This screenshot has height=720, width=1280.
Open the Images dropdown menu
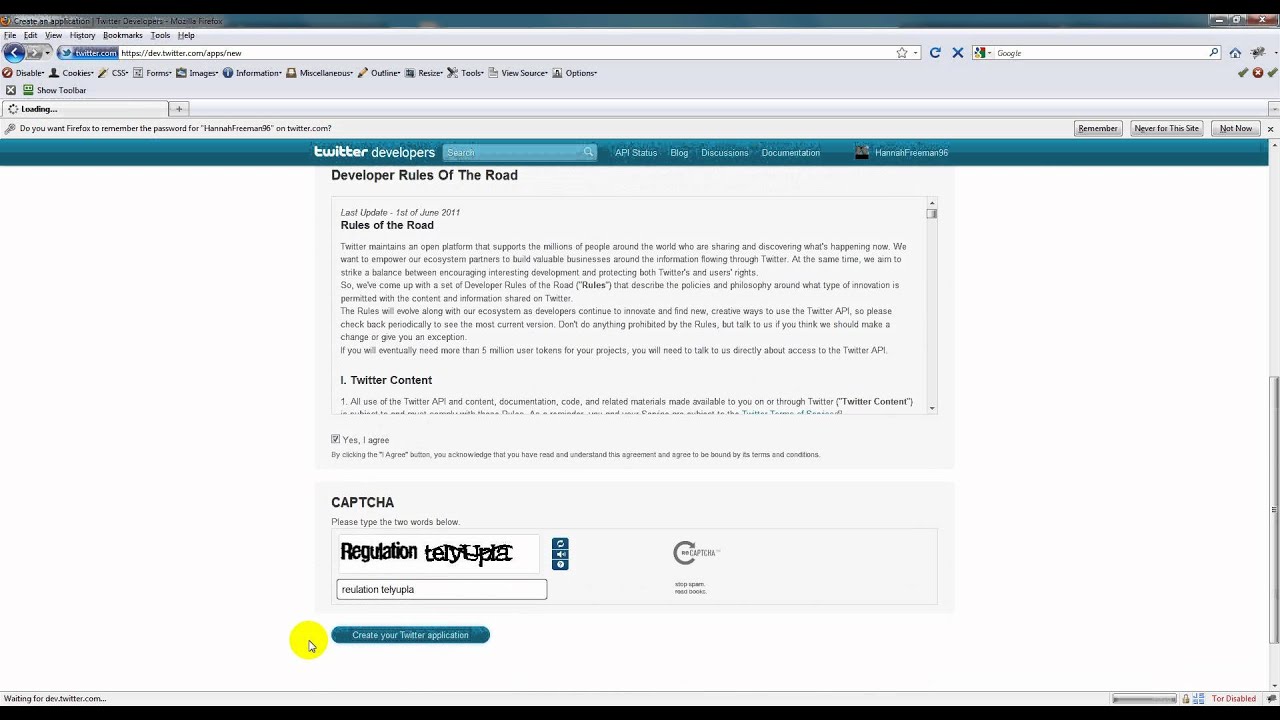click(x=198, y=73)
